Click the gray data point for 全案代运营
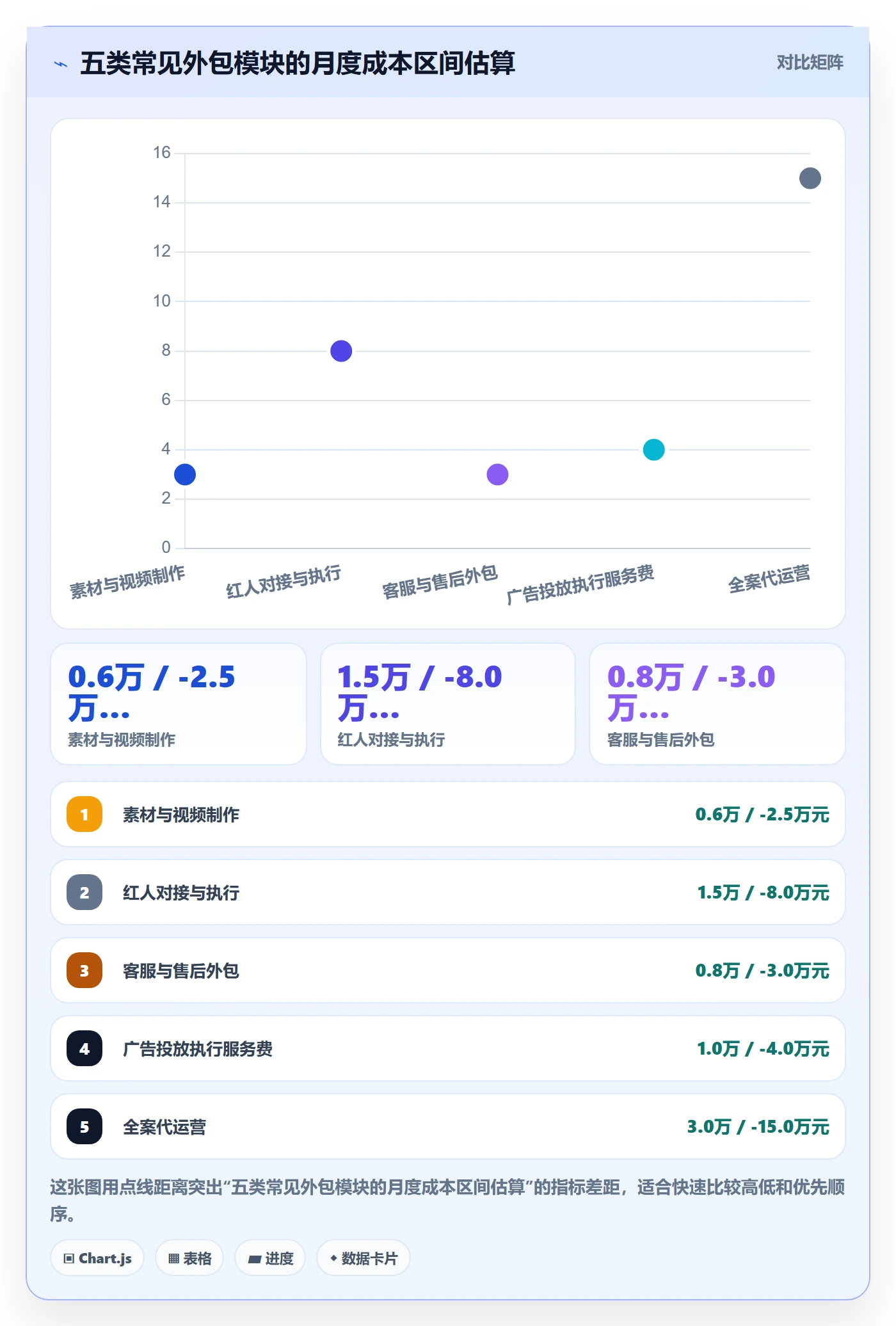The width and height of the screenshot is (896, 1326). coord(810,178)
